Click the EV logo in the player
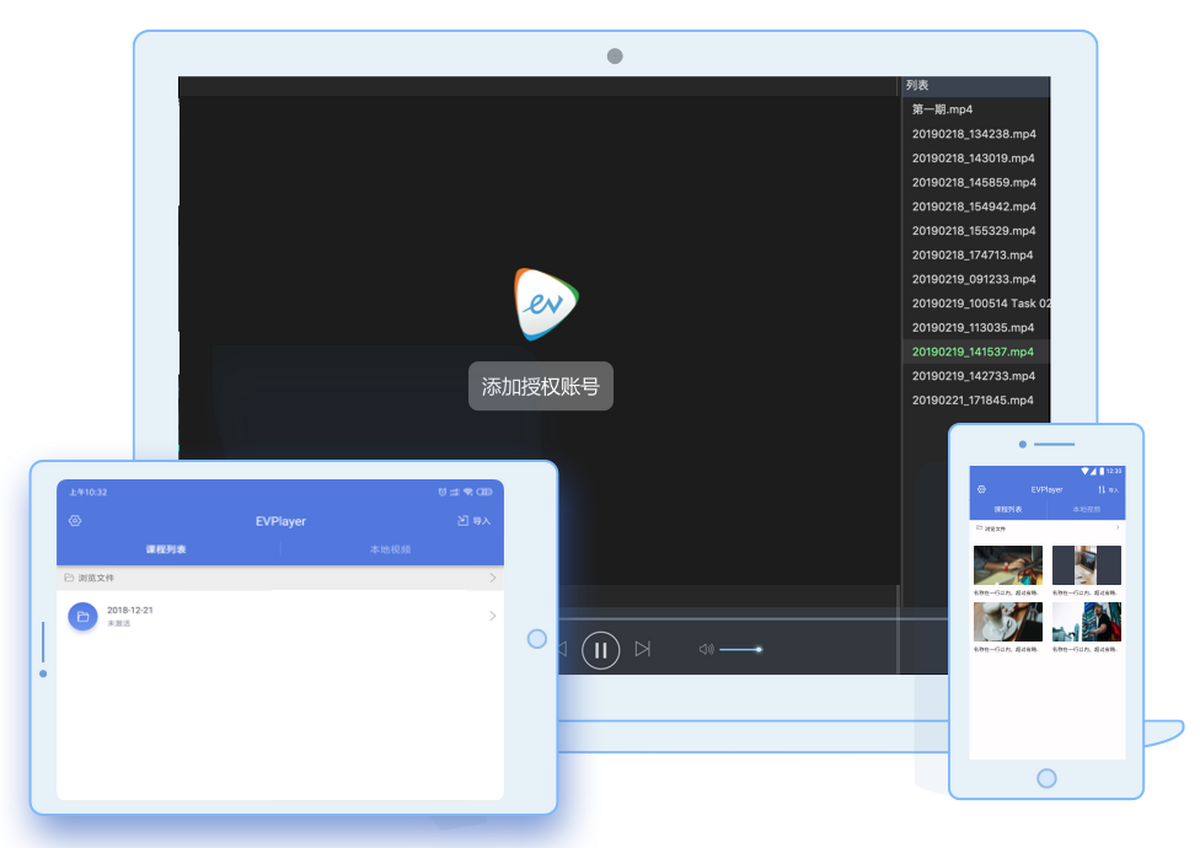The height and width of the screenshot is (848, 1200). click(547, 302)
